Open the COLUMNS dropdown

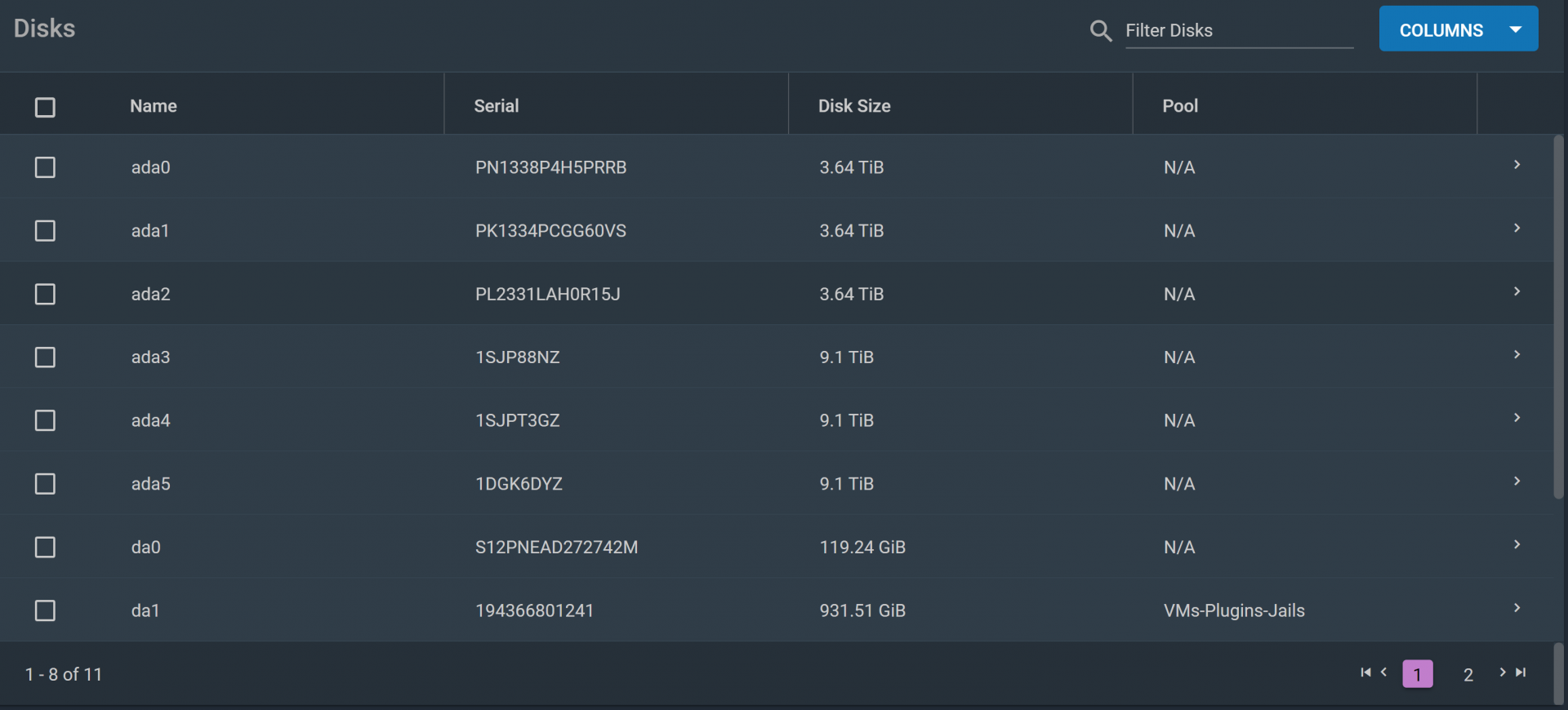pyautogui.click(x=1458, y=29)
